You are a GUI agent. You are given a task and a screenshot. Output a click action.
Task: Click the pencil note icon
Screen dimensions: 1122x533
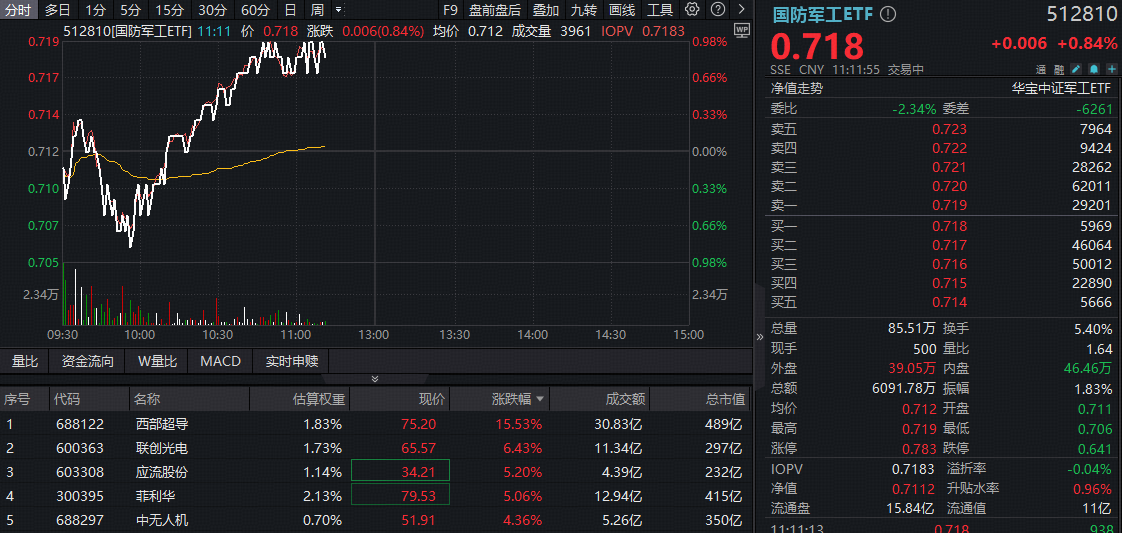[1076, 69]
